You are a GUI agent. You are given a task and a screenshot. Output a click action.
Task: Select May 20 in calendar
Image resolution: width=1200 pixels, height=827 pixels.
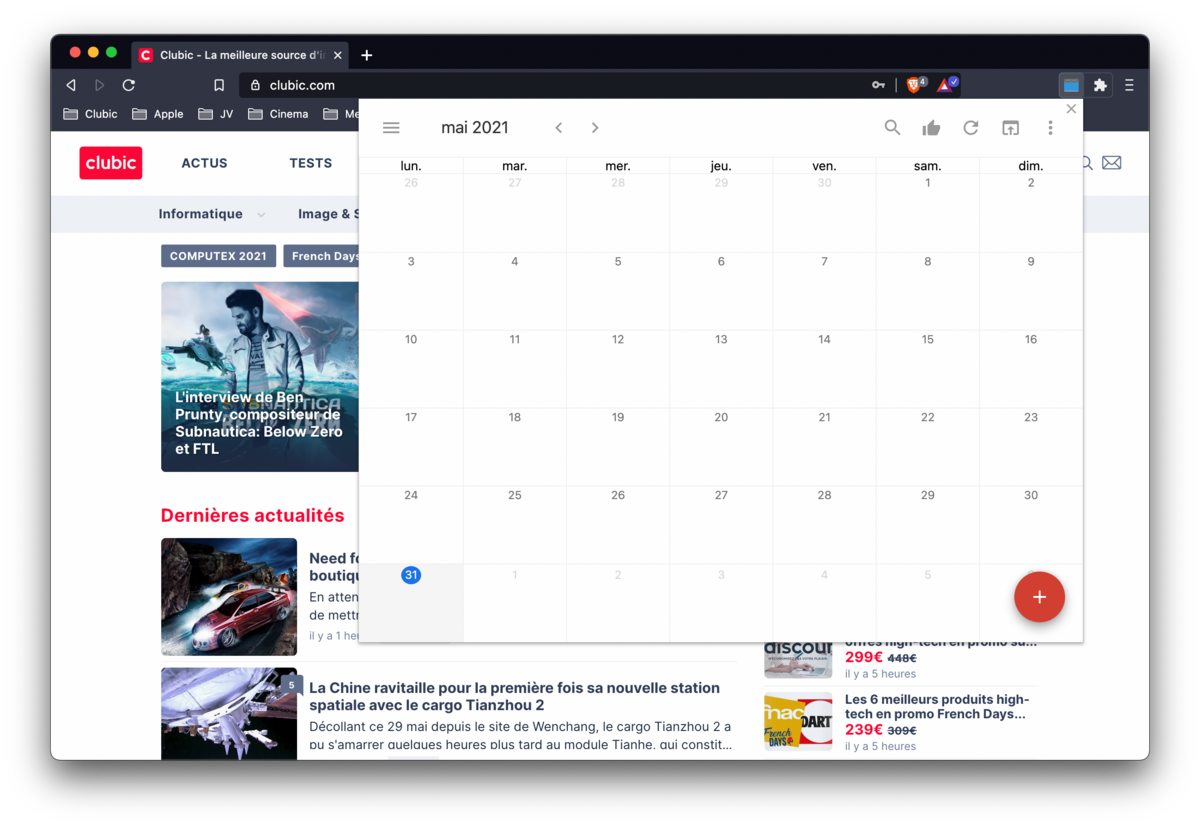click(x=721, y=418)
